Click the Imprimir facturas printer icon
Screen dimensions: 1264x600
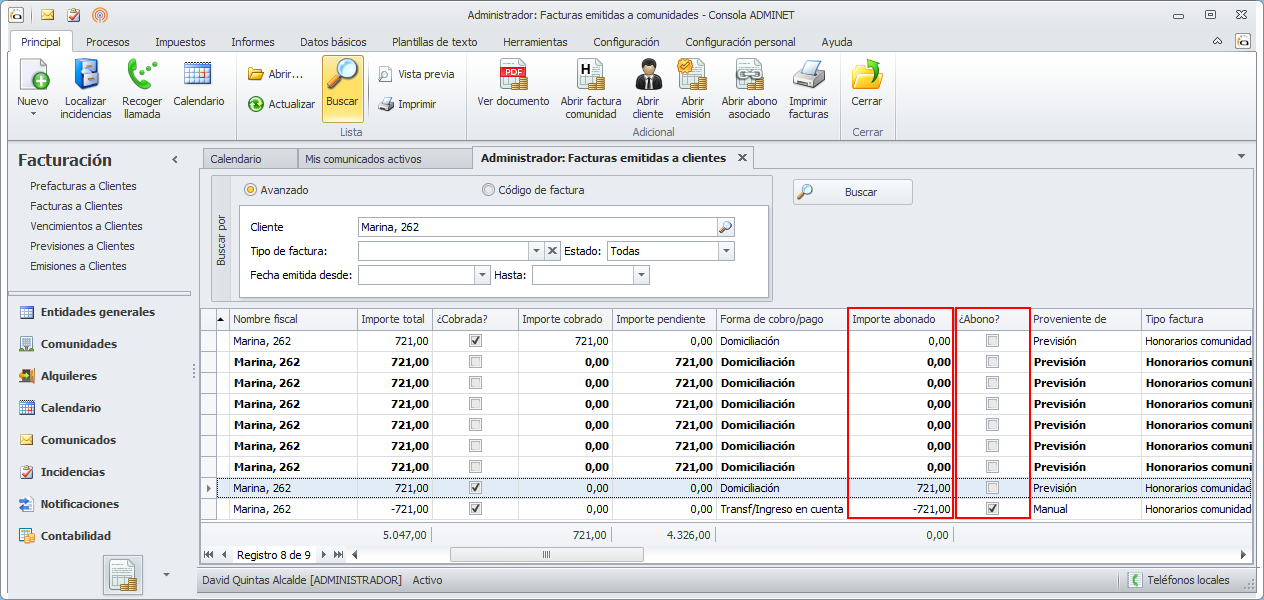pos(808,76)
